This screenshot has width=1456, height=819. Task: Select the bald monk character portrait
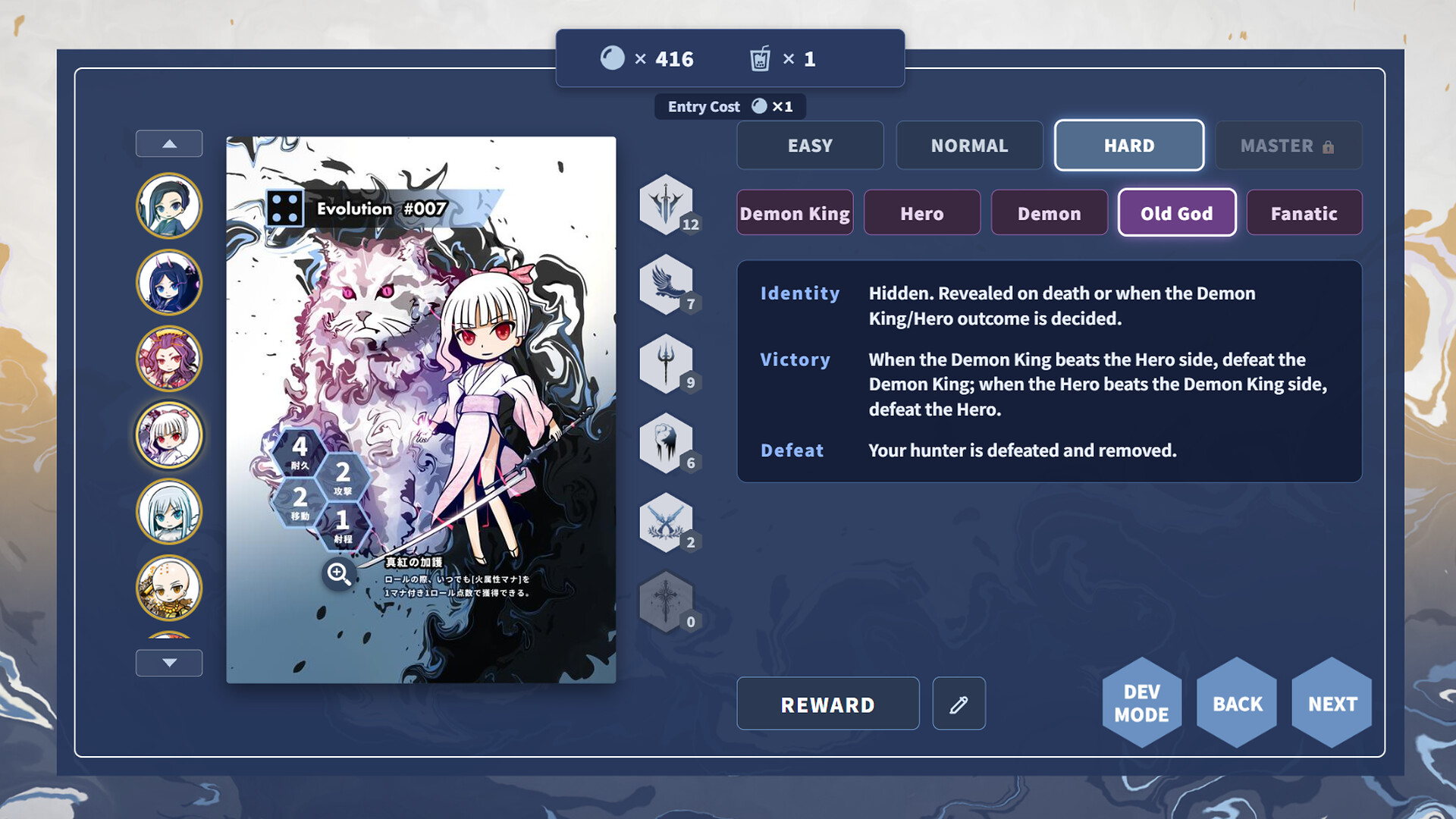pyautogui.click(x=168, y=588)
